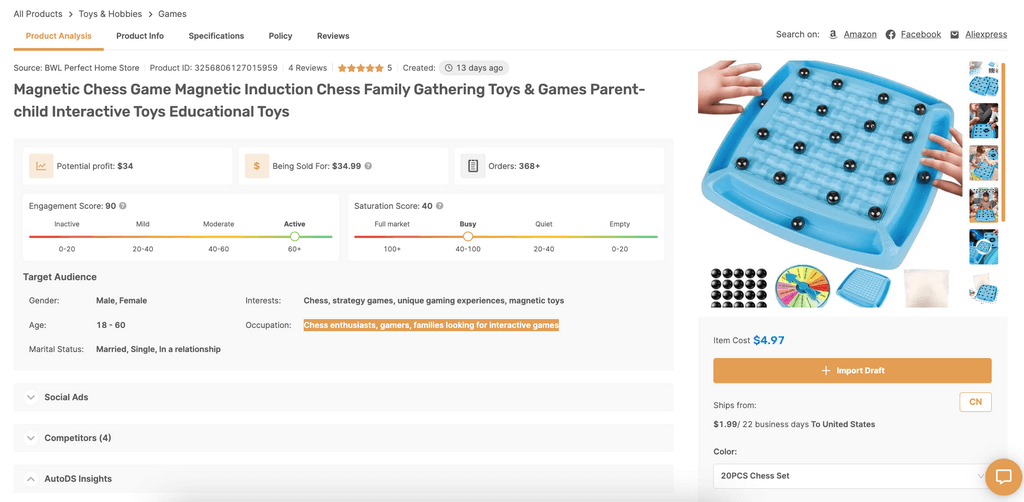The height and width of the screenshot is (502, 1024).
Task: Click the Amazon search icon
Action: [833, 35]
